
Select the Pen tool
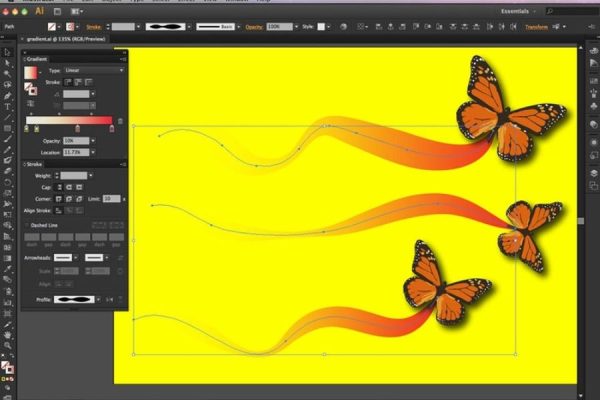pyautogui.click(x=5, y=95)
